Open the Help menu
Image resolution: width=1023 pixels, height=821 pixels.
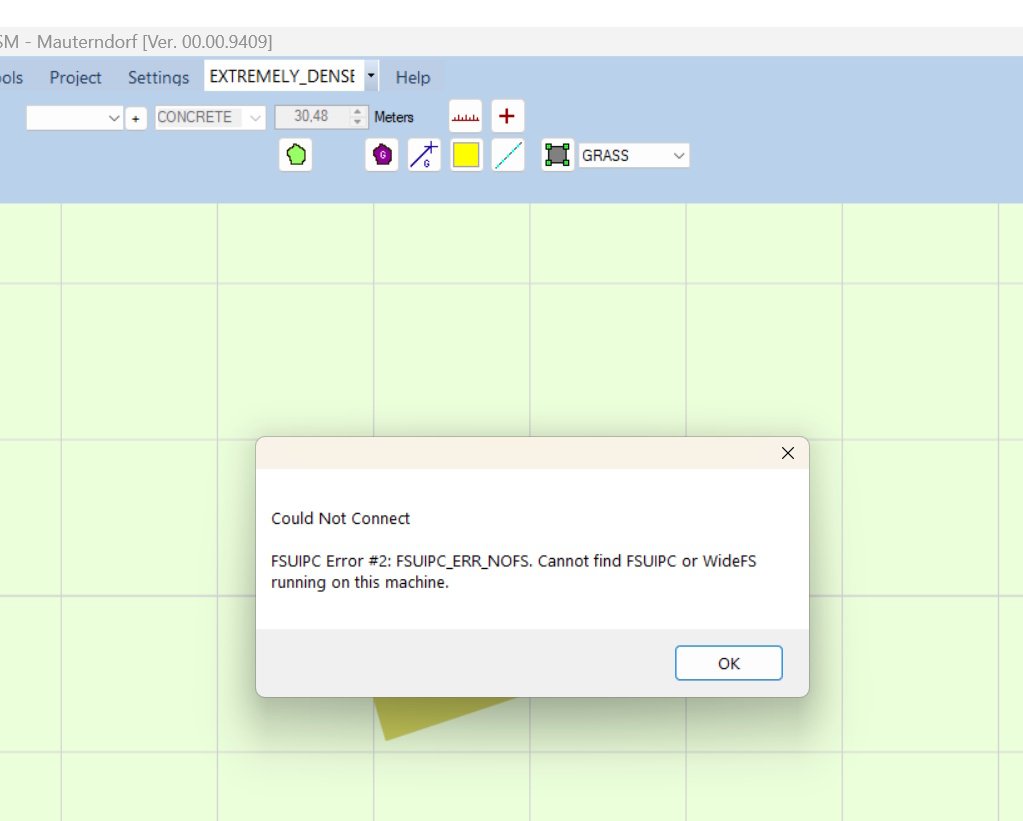pyautogui.click(x=413, y=77)
